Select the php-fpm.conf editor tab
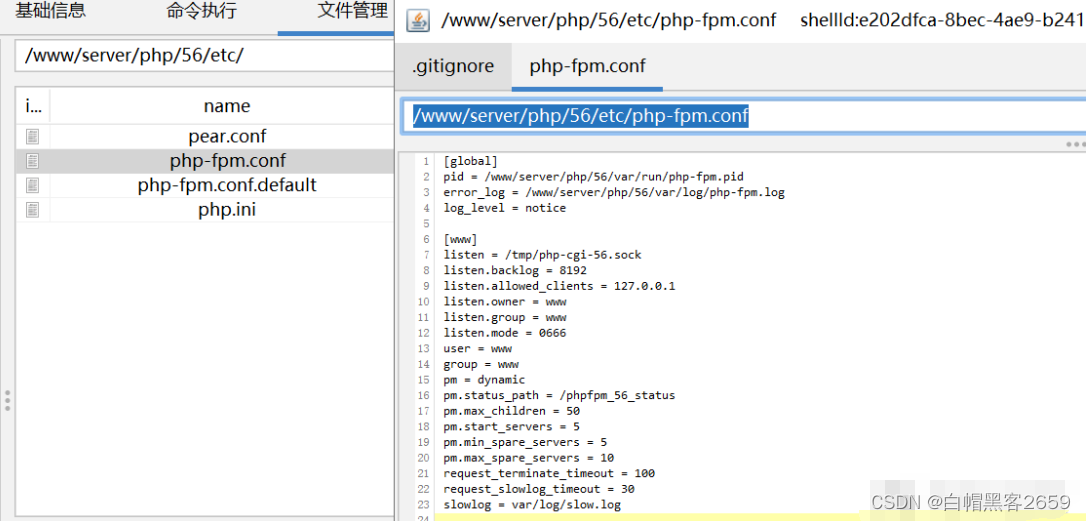1086x521 pixels. coord(587,67)
